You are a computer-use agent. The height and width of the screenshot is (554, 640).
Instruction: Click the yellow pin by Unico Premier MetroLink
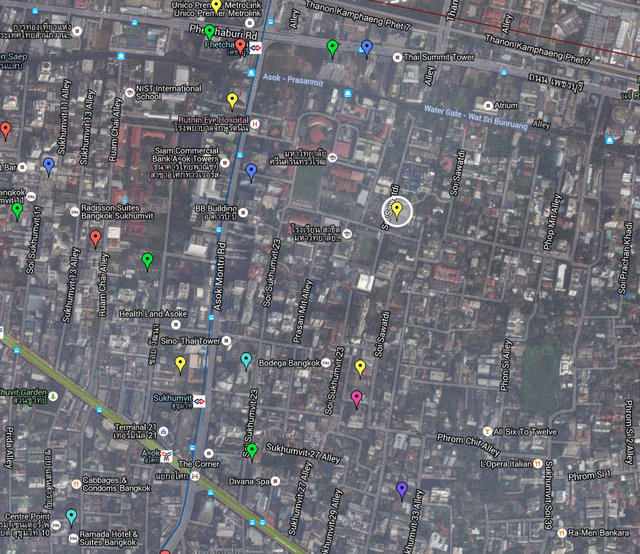(216, 6)
